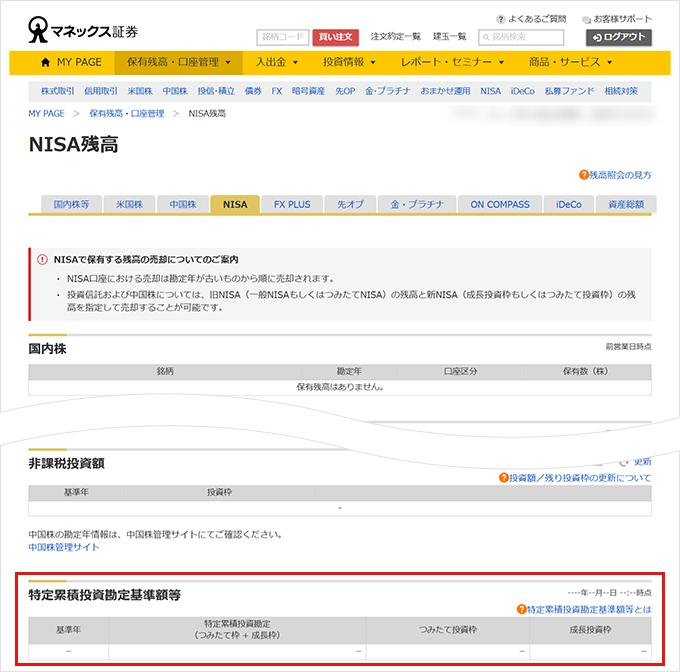Open 先OP submenu link
This screenshot has width=680, height=672.
(345, 91)
